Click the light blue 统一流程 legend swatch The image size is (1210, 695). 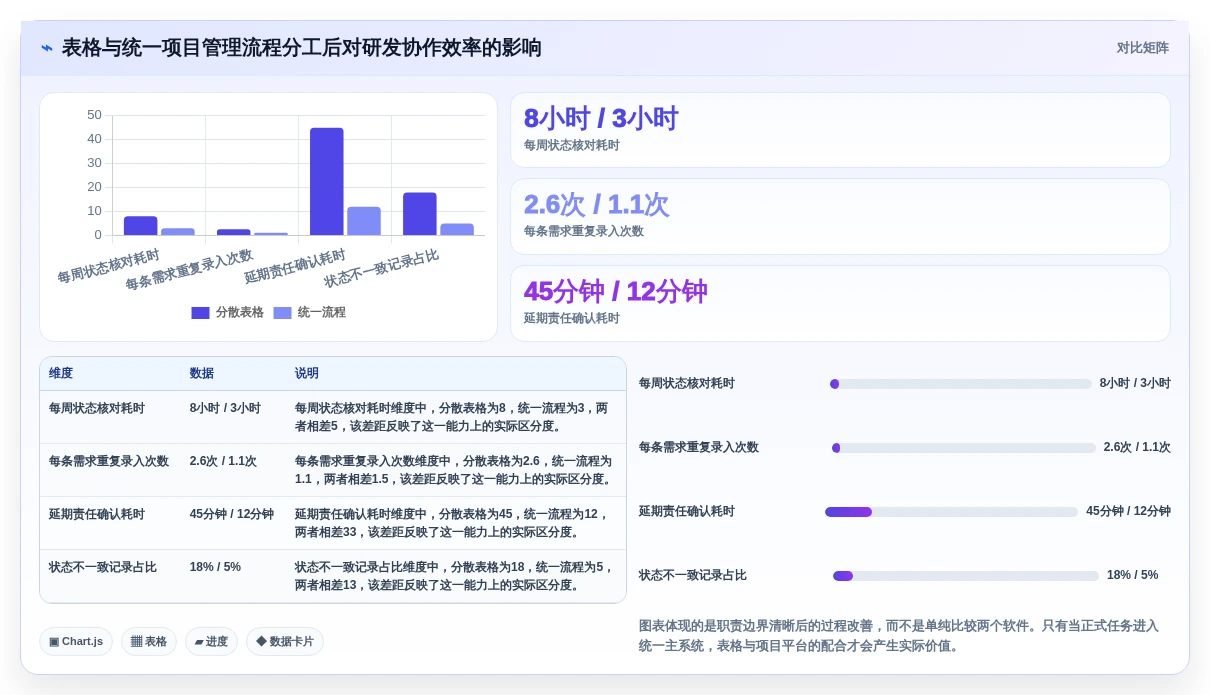point(282,313)
